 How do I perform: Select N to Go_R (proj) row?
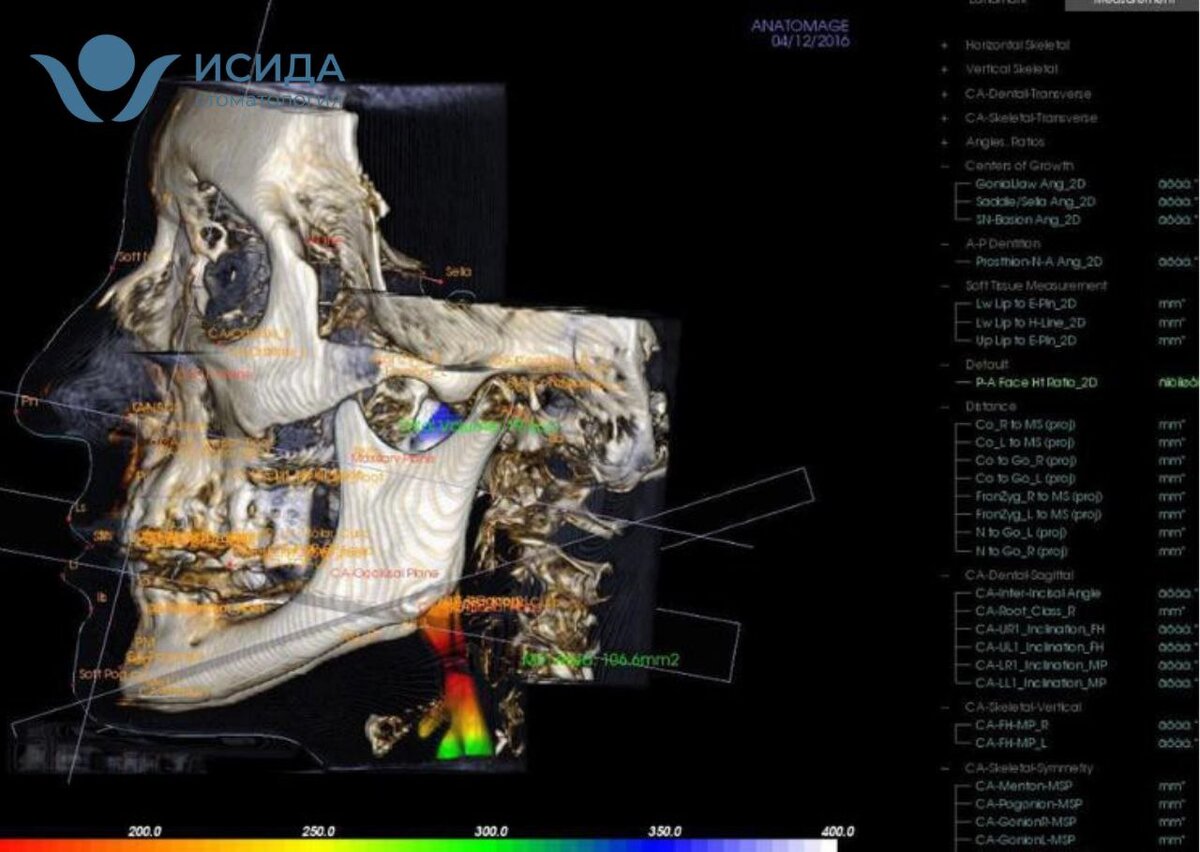[x=1021, y=551]
